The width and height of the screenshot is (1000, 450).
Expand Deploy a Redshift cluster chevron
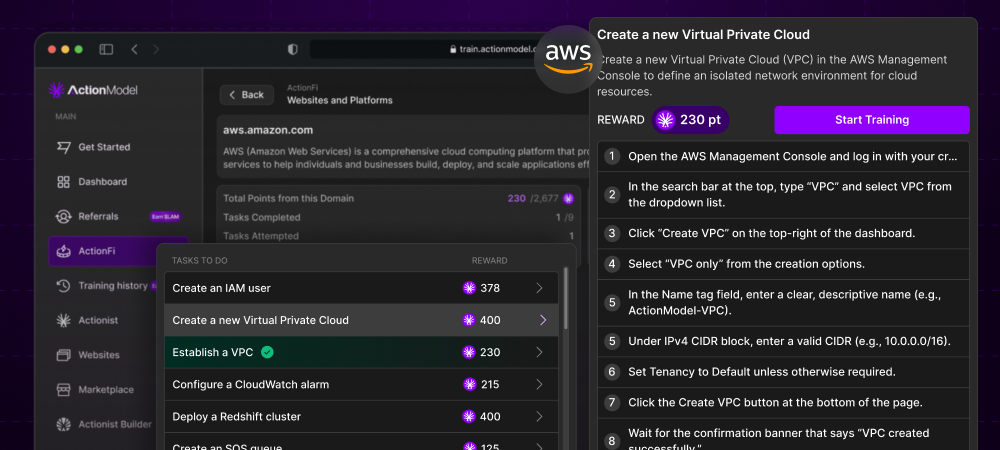pos(540,416)
